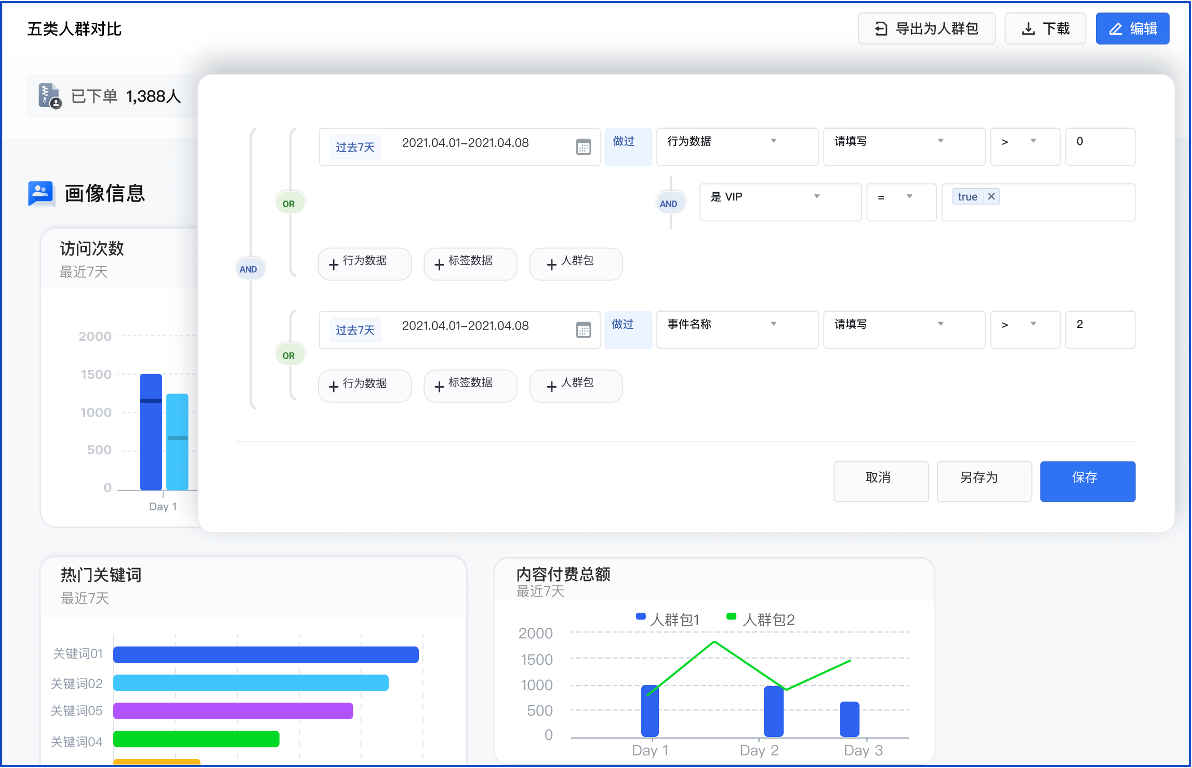Click the value field containing 2
Image resolution: width=1192 pixels, height=768 pixels.
pos(1099,326)
